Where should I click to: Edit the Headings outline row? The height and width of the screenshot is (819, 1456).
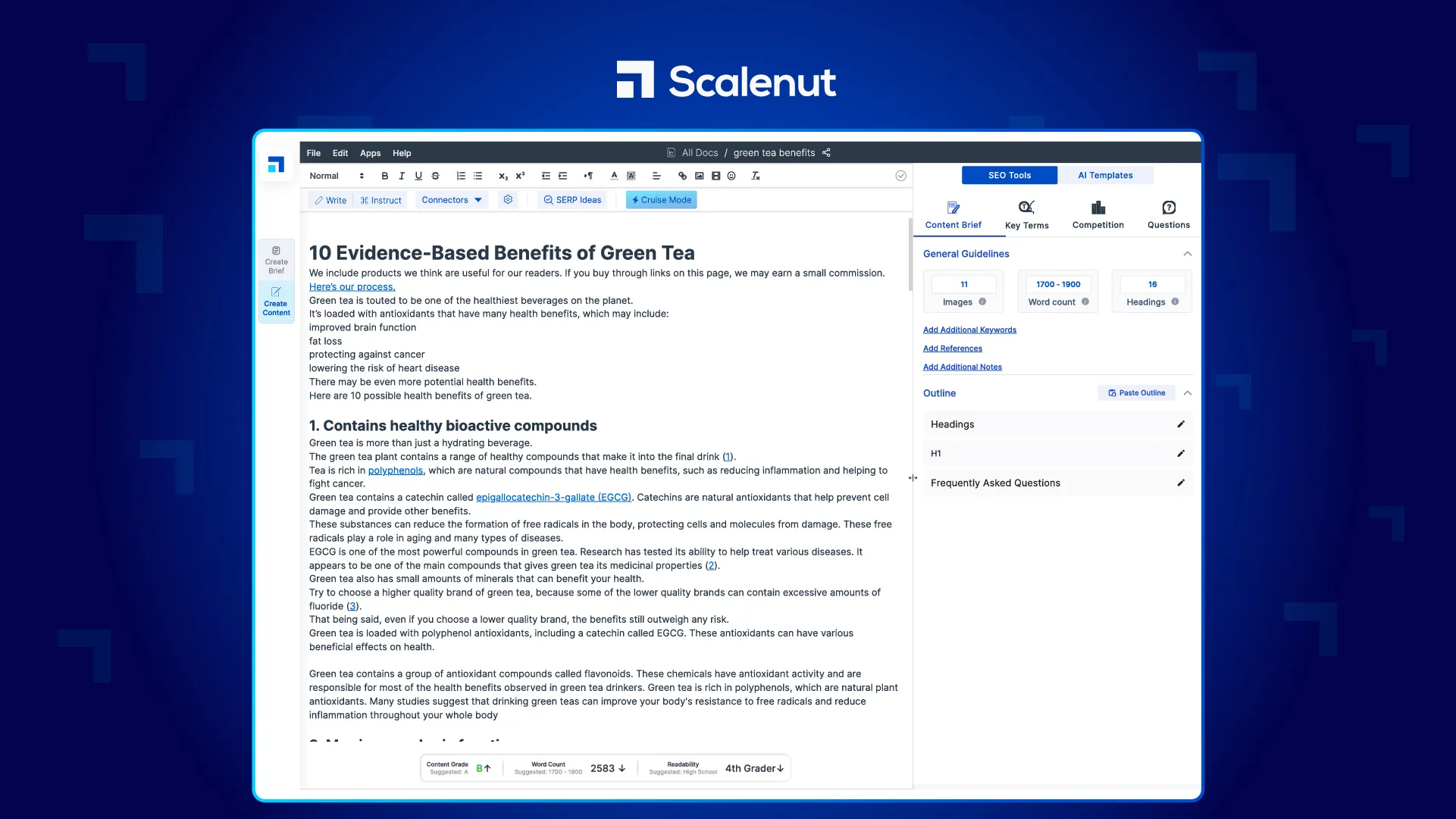[1180, 424]
